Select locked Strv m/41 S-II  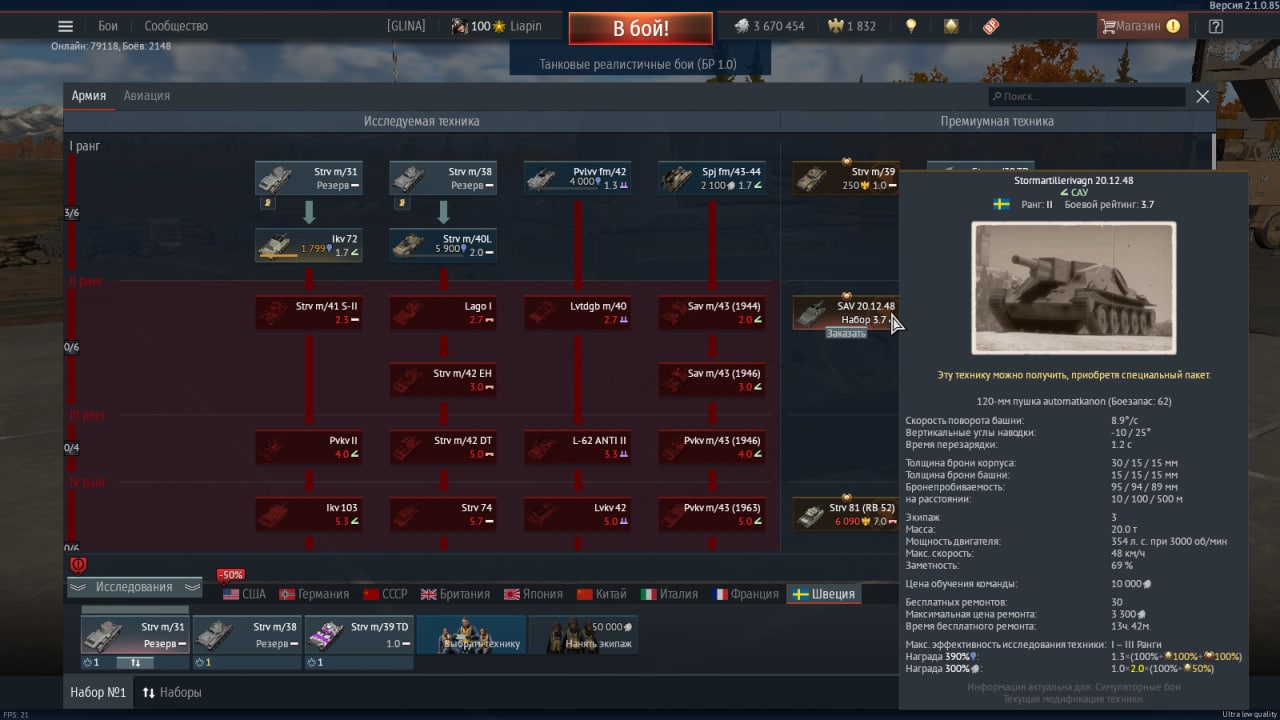coord(309,313)
